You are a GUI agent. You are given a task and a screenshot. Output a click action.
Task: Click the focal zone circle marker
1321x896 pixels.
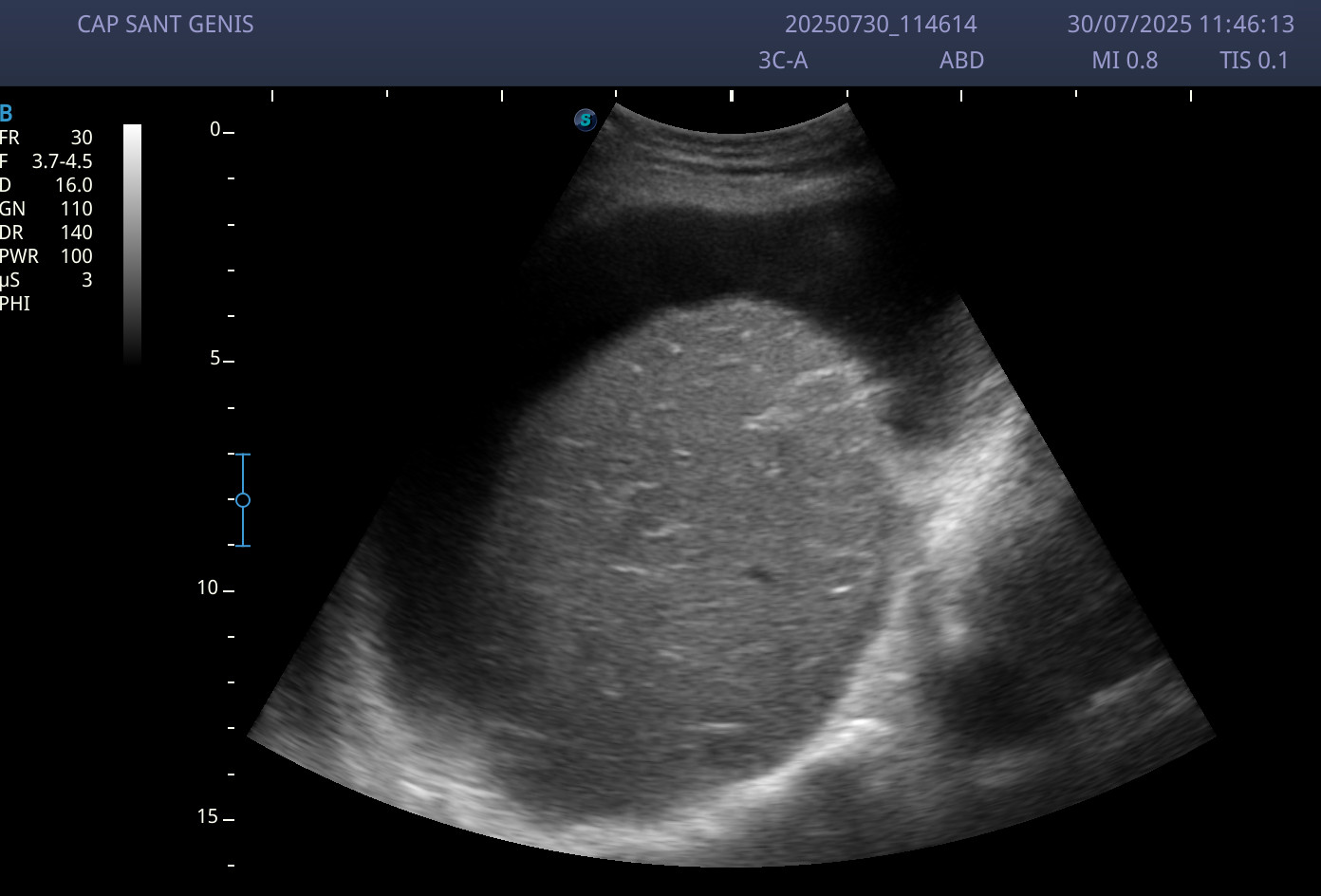pyautogui.click(x=243, y=500)
